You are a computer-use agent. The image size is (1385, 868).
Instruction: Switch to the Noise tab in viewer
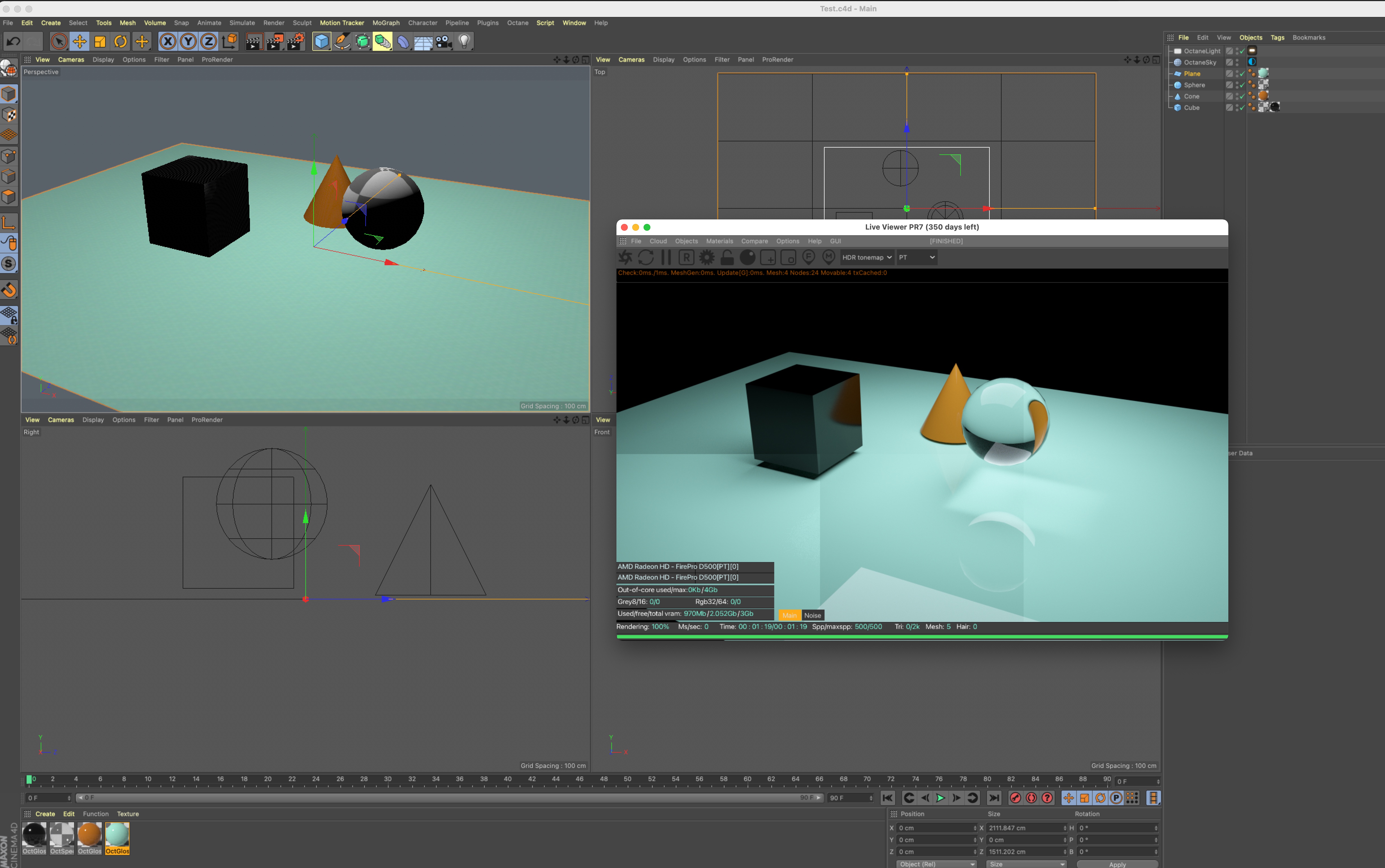click(x=812, y=615)
